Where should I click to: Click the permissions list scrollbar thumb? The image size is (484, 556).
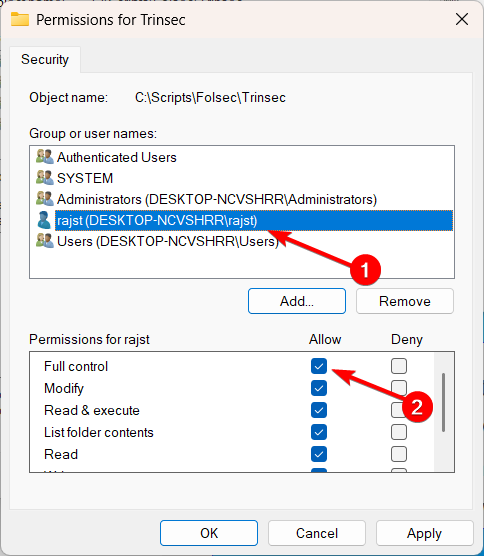click(444, 402)
